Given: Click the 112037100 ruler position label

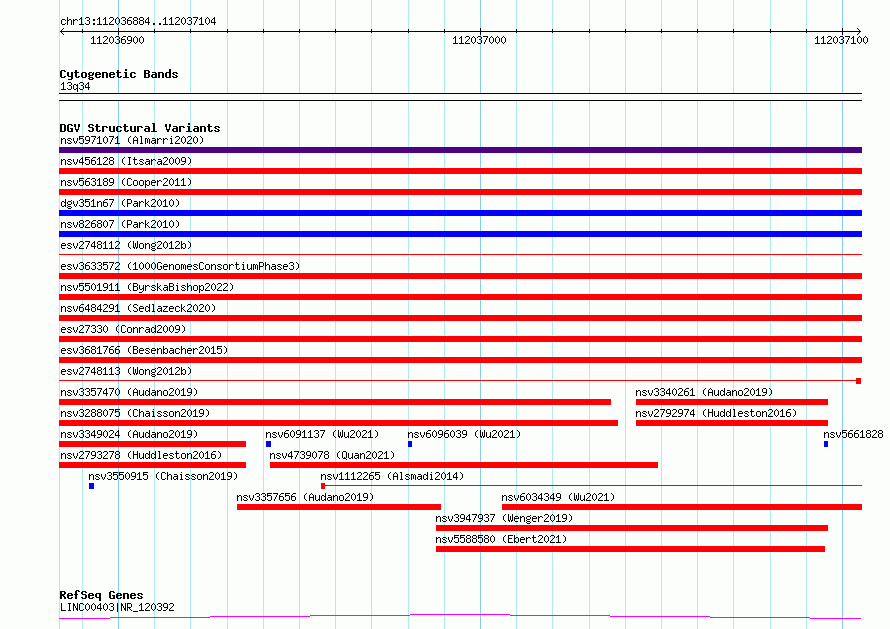Looking at the screenshot, I should tap(841, 40).
